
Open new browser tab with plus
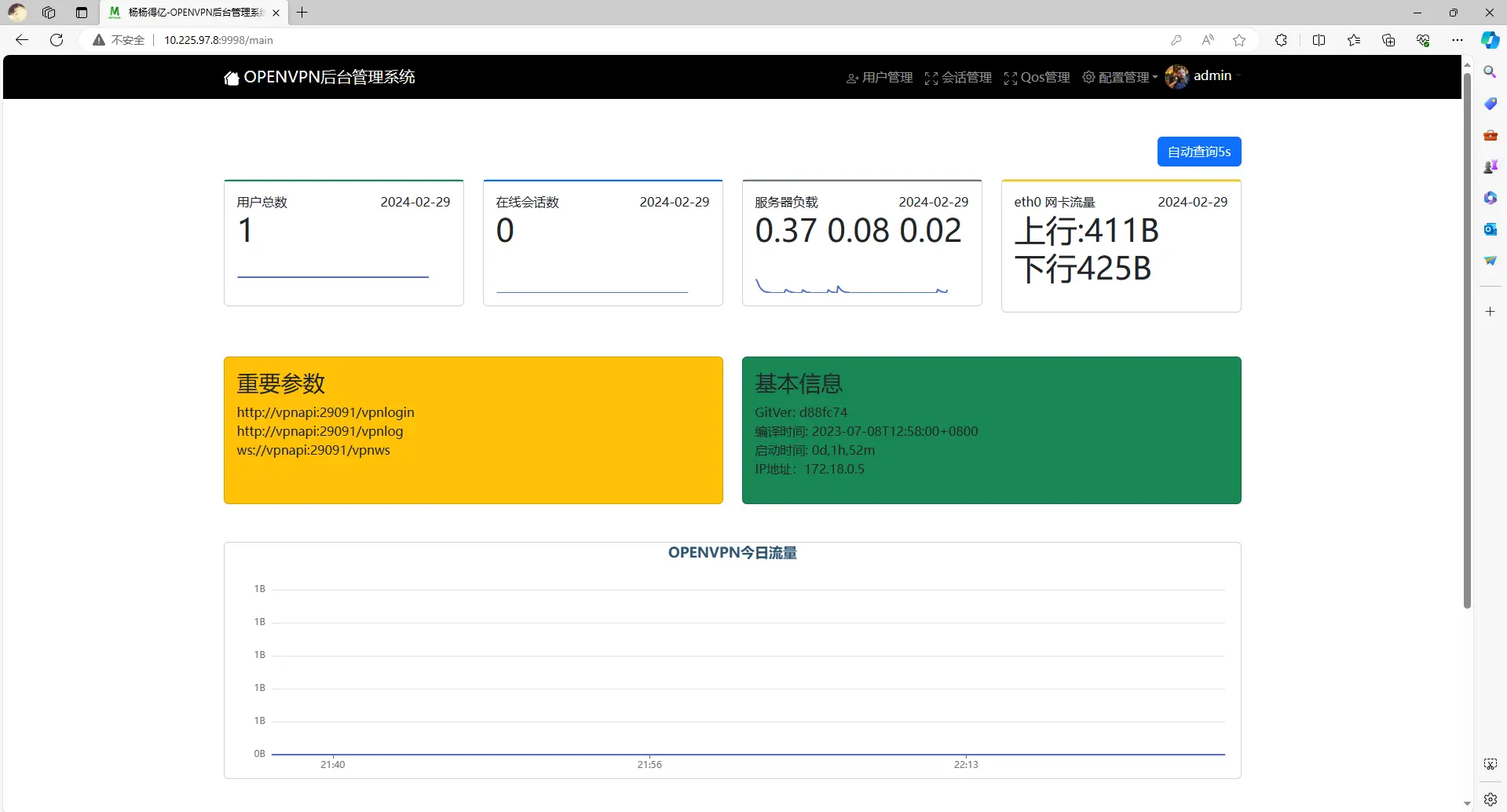coord(302,12)
